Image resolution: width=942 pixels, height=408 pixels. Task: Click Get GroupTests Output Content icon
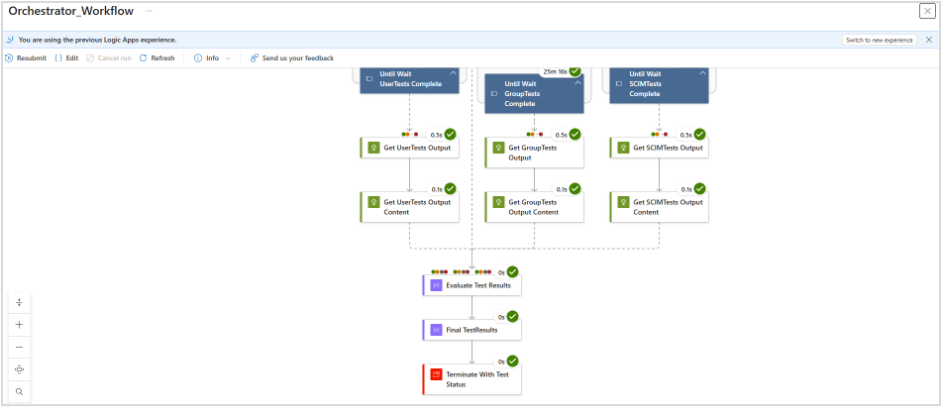coord(498,202)
